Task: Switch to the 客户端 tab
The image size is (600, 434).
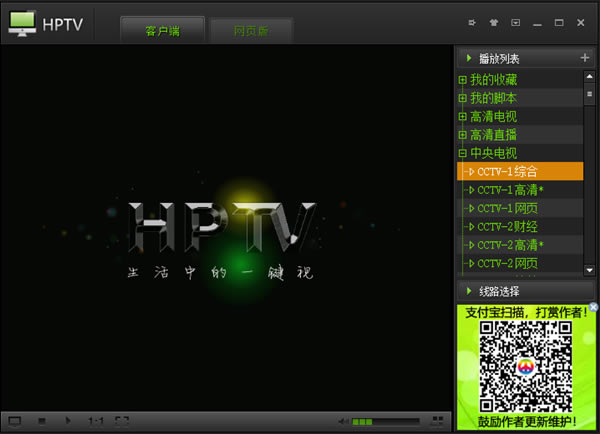Action: pyautogui.click(x=163, y=30)
